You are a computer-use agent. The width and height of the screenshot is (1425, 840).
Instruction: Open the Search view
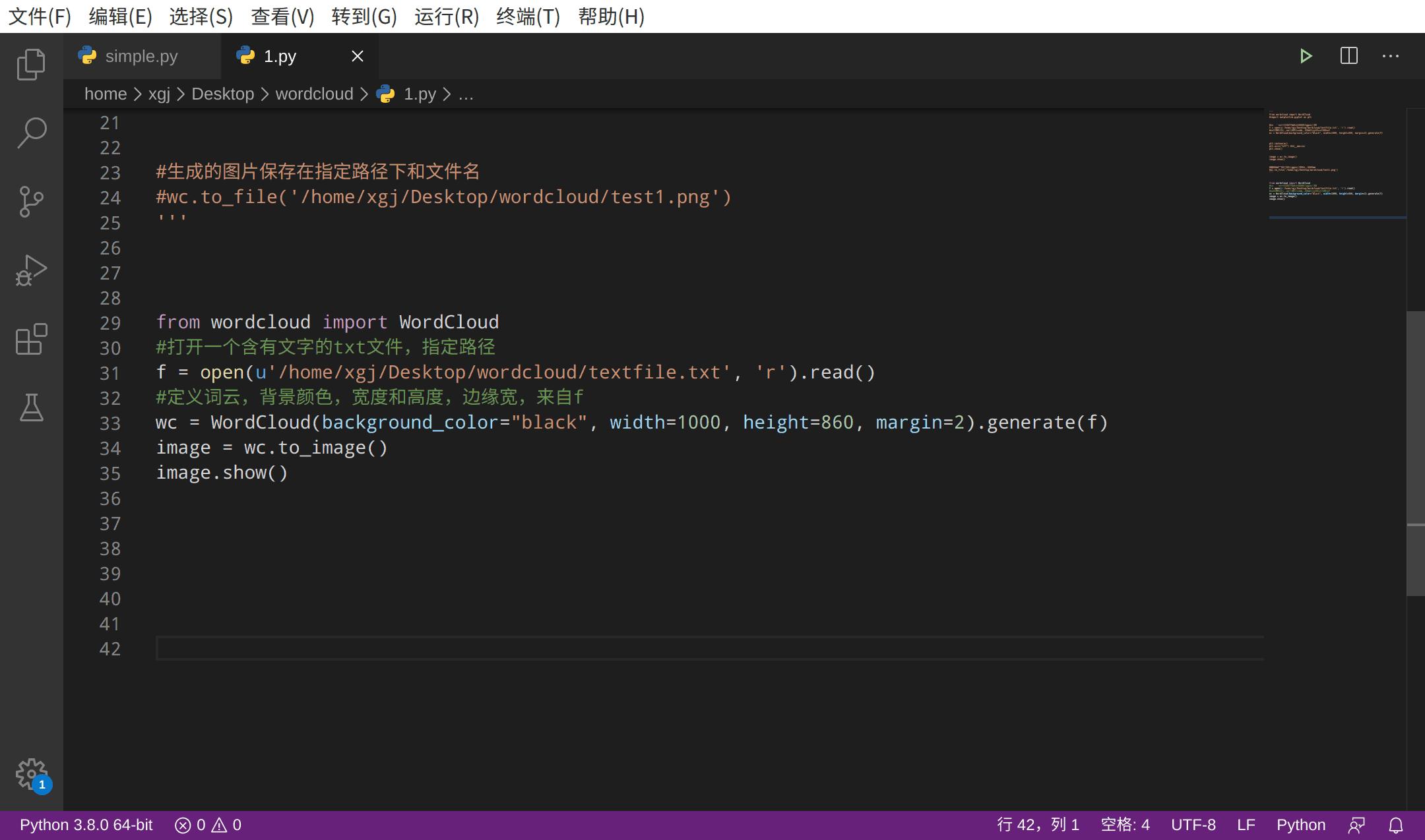[31, 132]
